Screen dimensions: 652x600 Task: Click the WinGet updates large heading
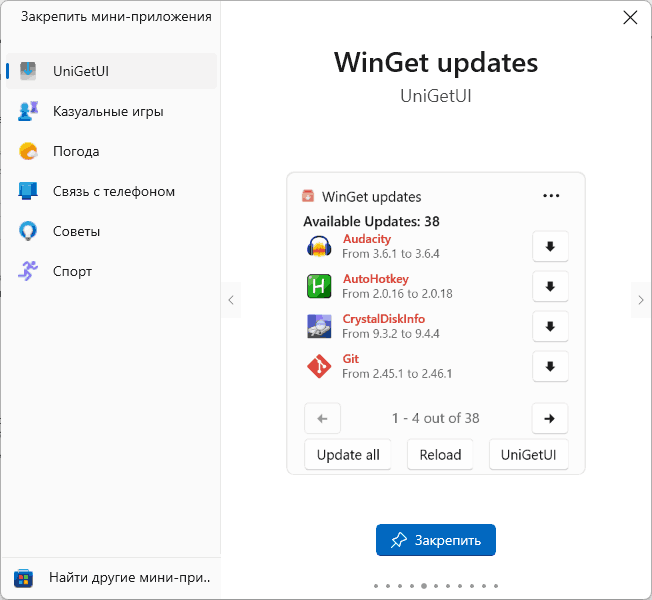pyautogui.click(x=436, y=62)
